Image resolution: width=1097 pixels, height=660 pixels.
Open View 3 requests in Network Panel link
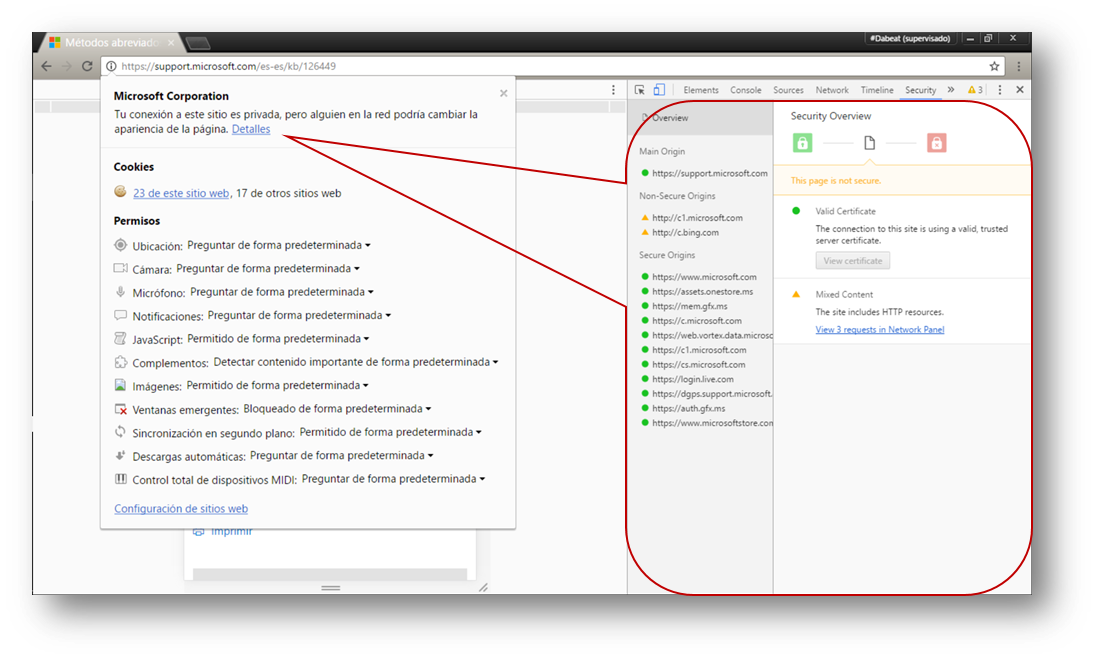point(880,330)
